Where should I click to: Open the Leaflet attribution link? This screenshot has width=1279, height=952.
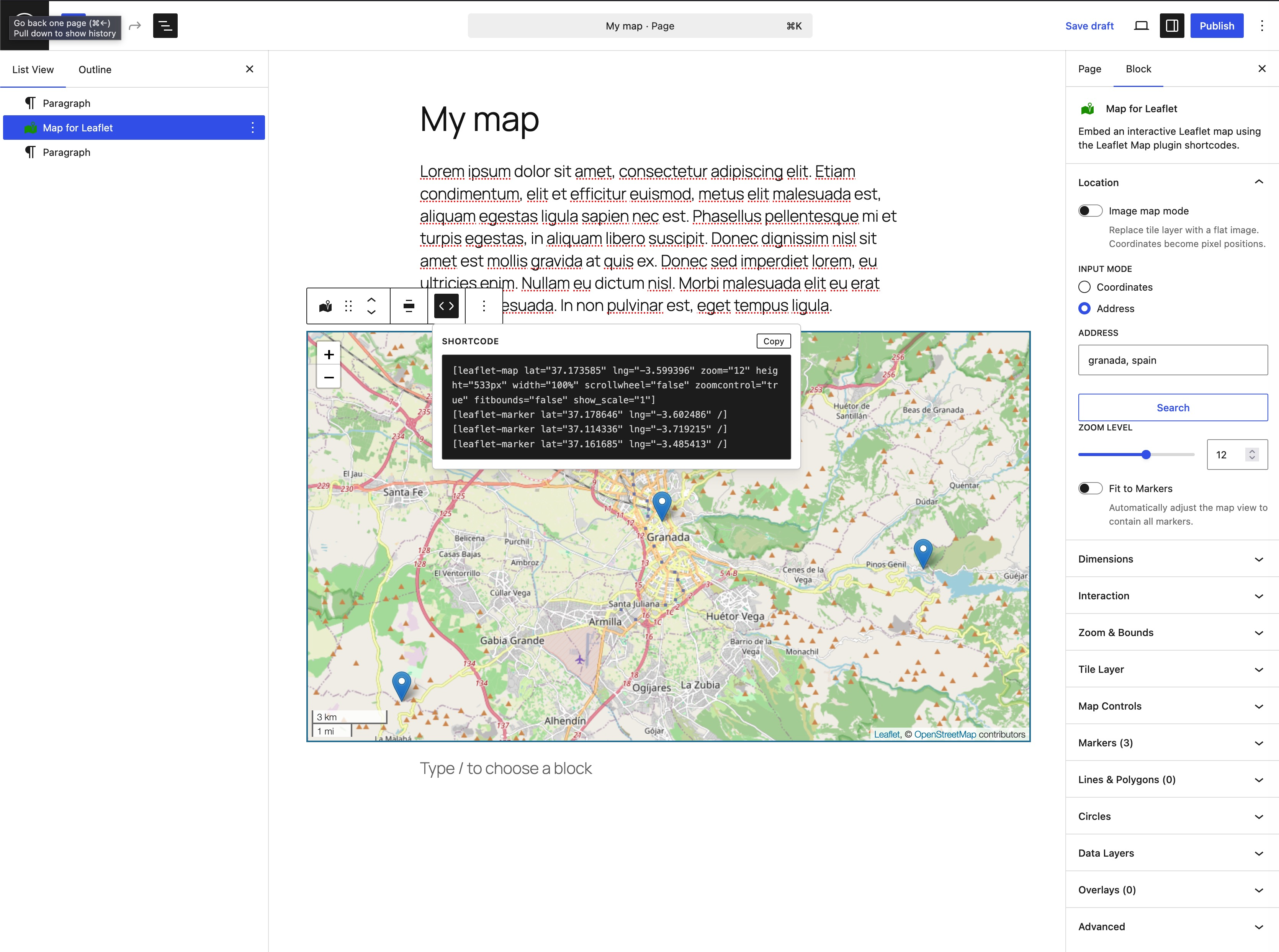(x=886, y=734)
